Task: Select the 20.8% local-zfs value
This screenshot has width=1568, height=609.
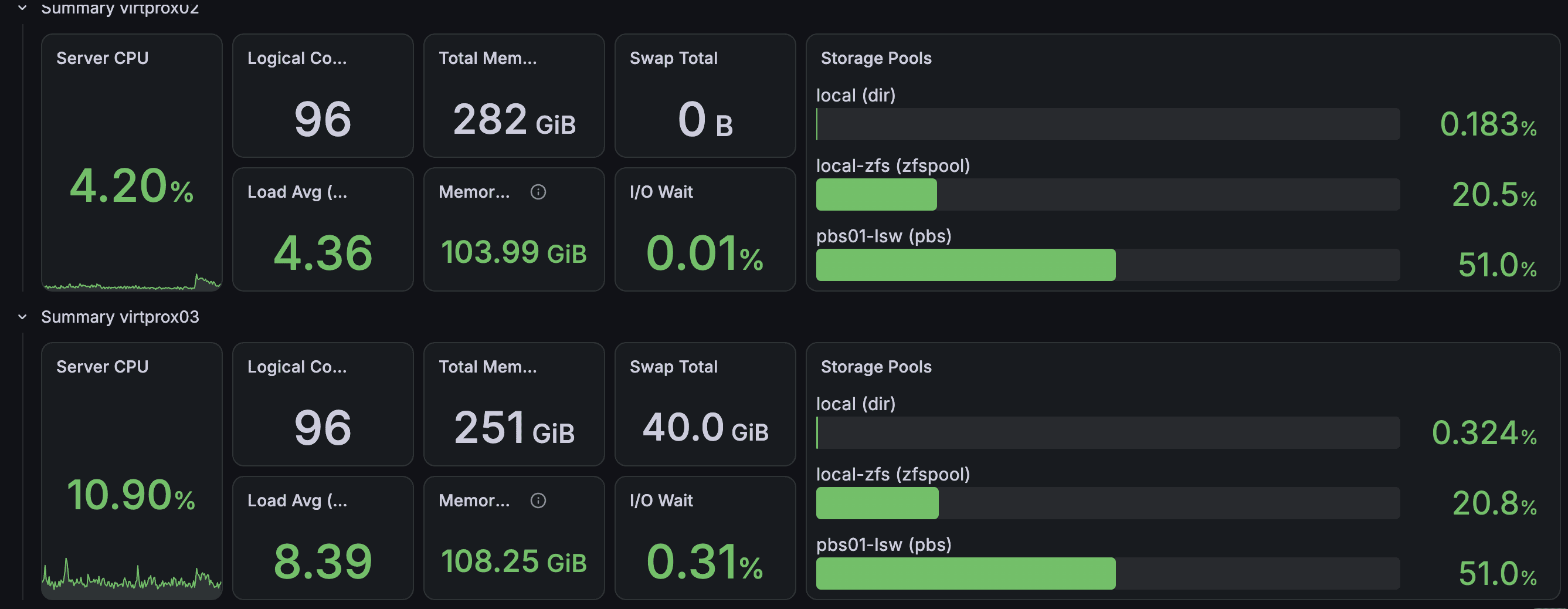Action: click(1494, 503)
